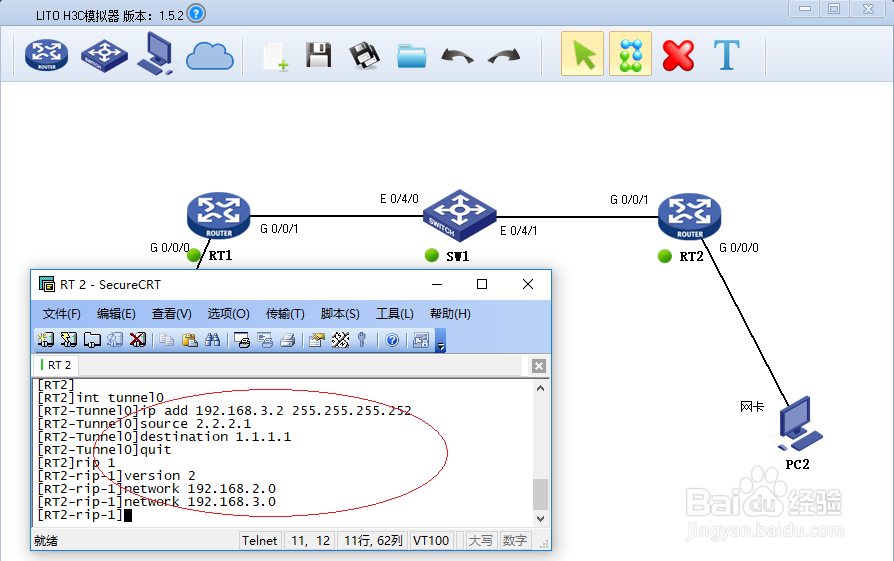Image resolution: width=894 pixels, height=561 pixels.
Task: Click terminal scrollbar up arrow
Action: (x=541, y=388)
